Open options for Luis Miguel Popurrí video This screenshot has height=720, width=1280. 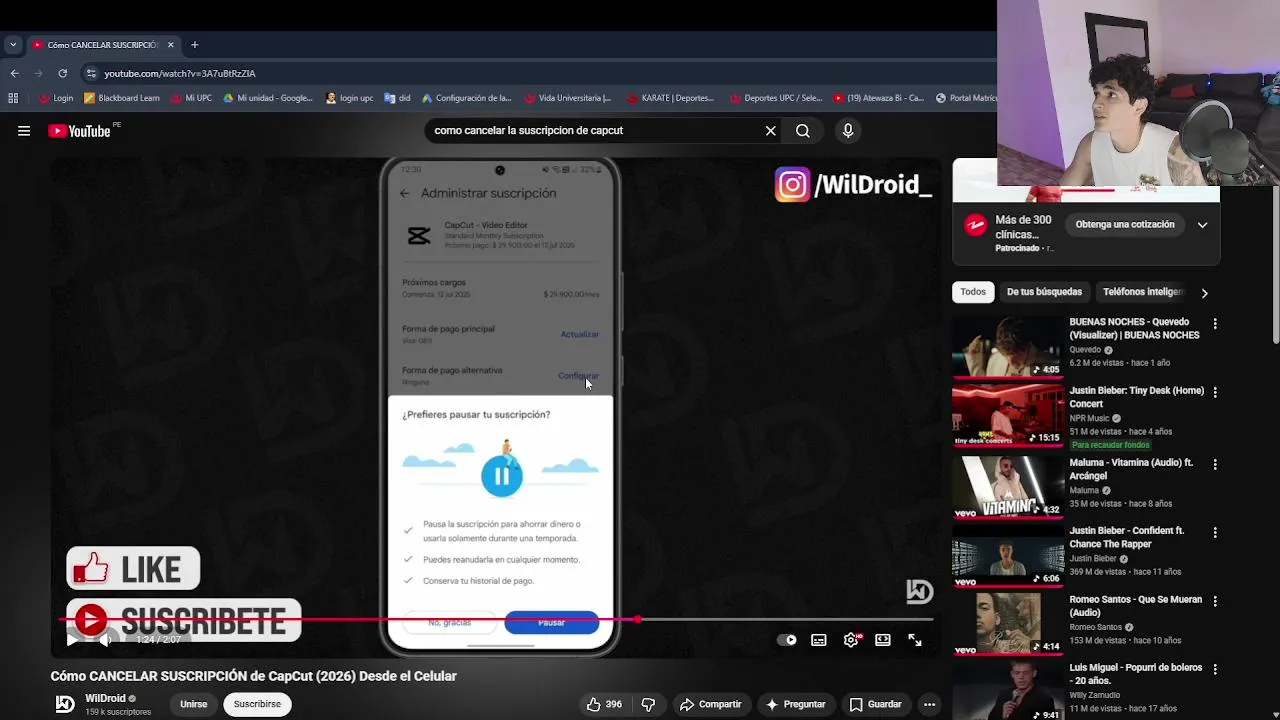[1215, 669]
